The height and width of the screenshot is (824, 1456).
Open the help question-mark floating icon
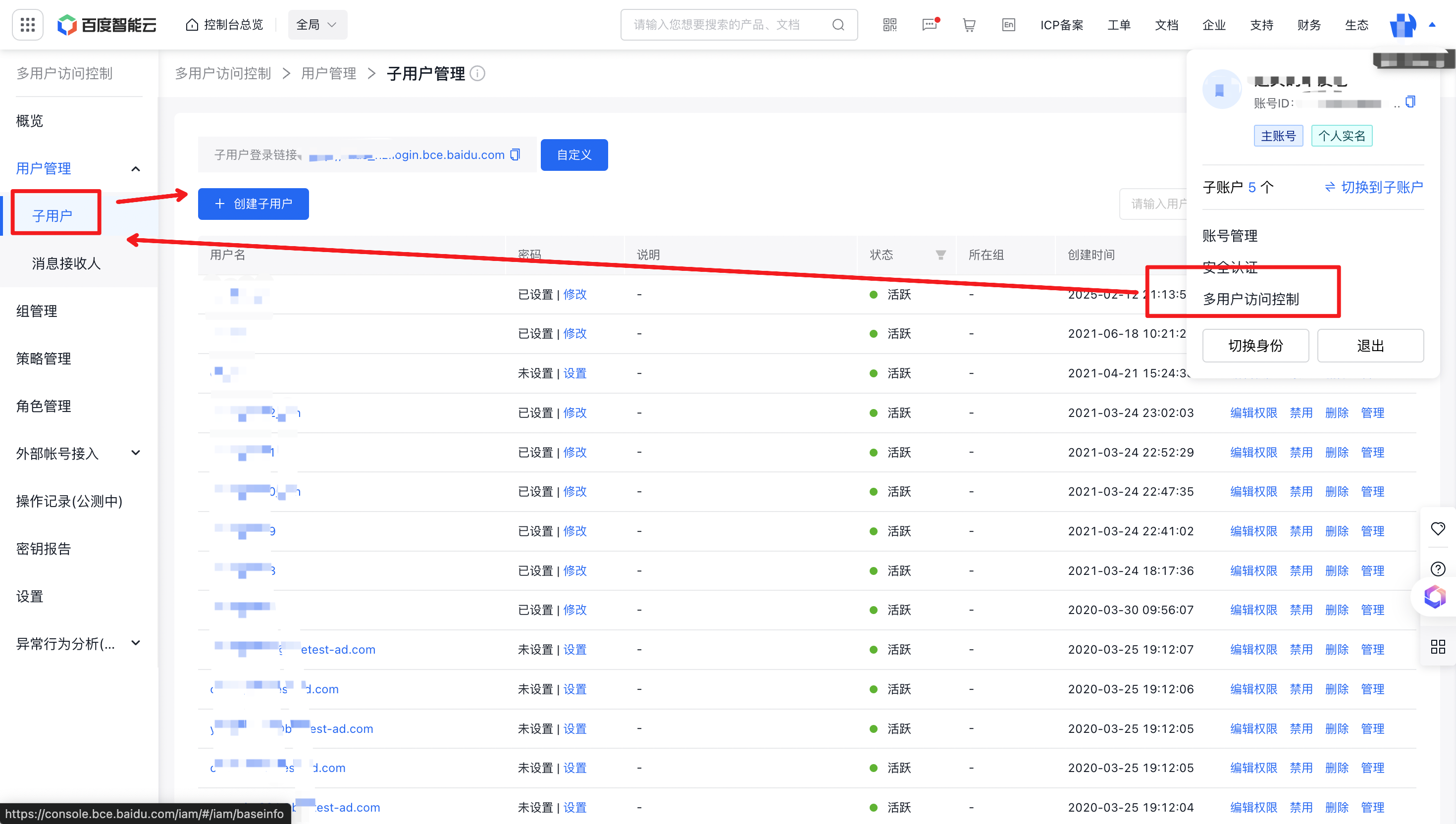(x=1437, y=569)
